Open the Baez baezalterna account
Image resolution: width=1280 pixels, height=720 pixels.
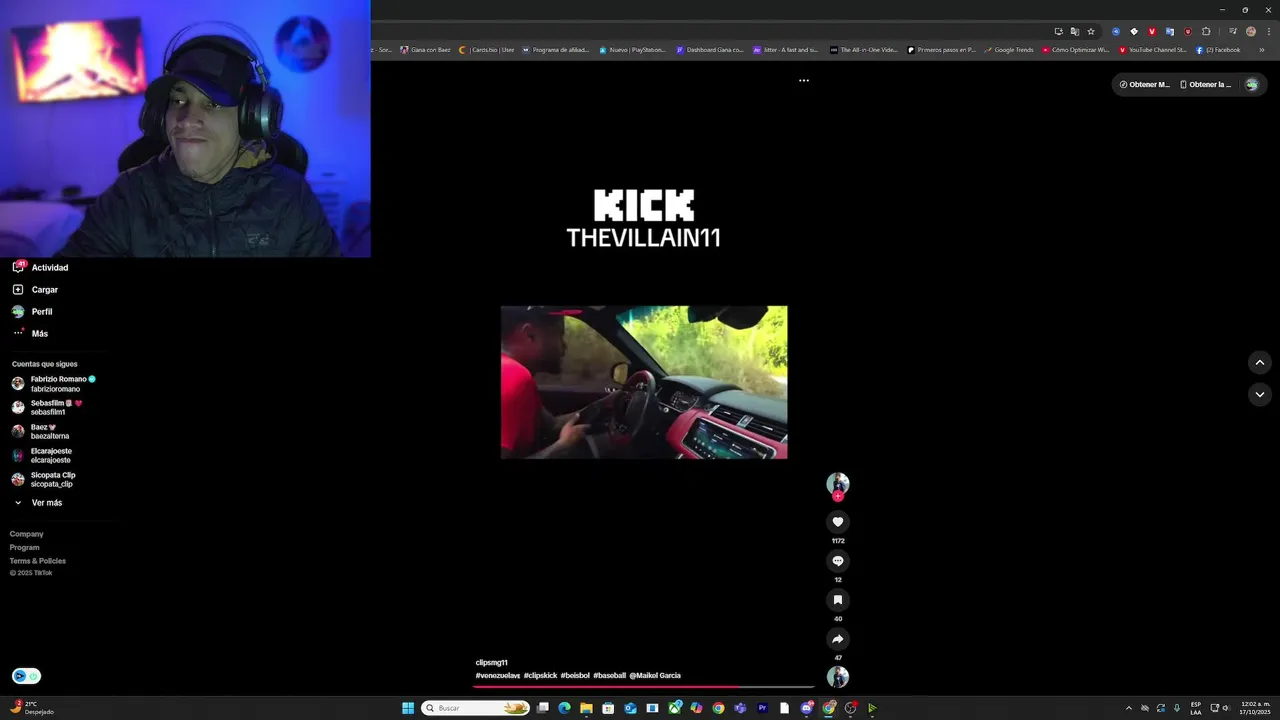click(40, 432)
